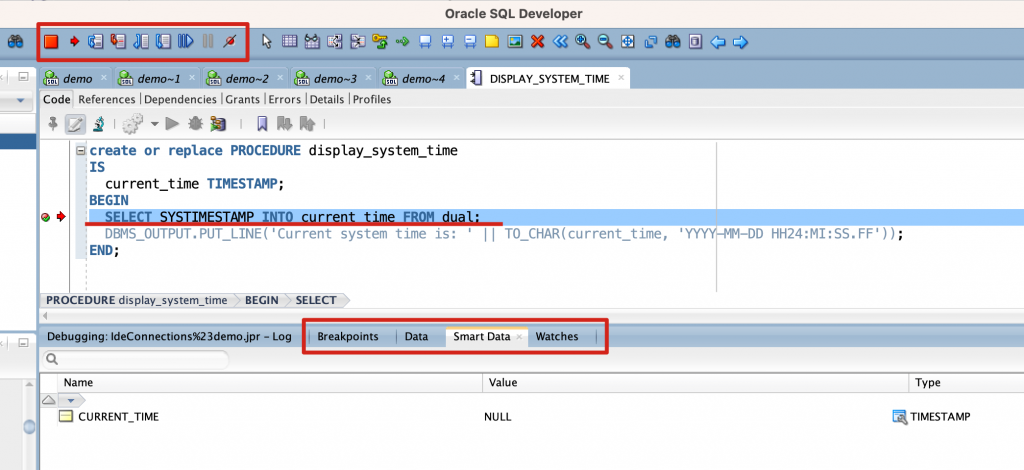Viewport: 1024px width, 470px height.
Task: Click the Zoom Out magnifier icon
Action: [x=605, y=42]
